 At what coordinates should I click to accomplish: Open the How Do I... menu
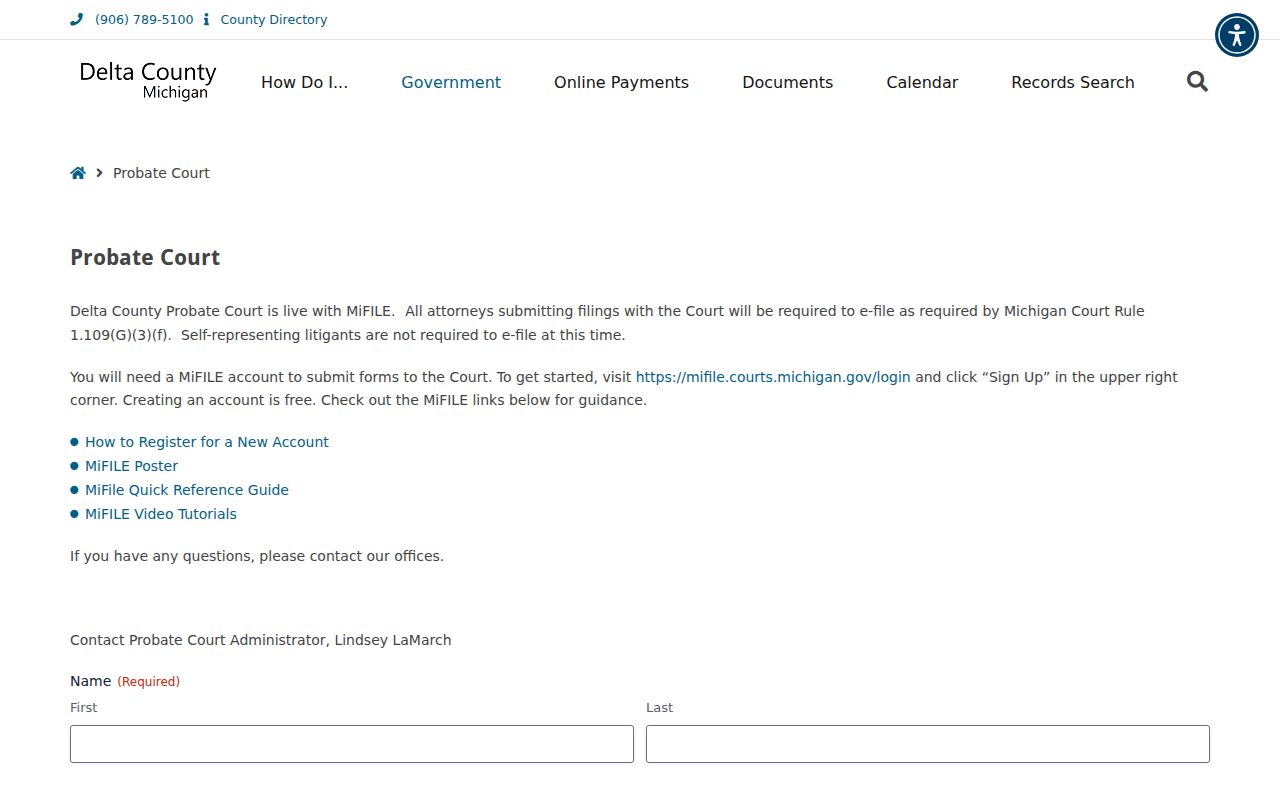coord(305,82)
